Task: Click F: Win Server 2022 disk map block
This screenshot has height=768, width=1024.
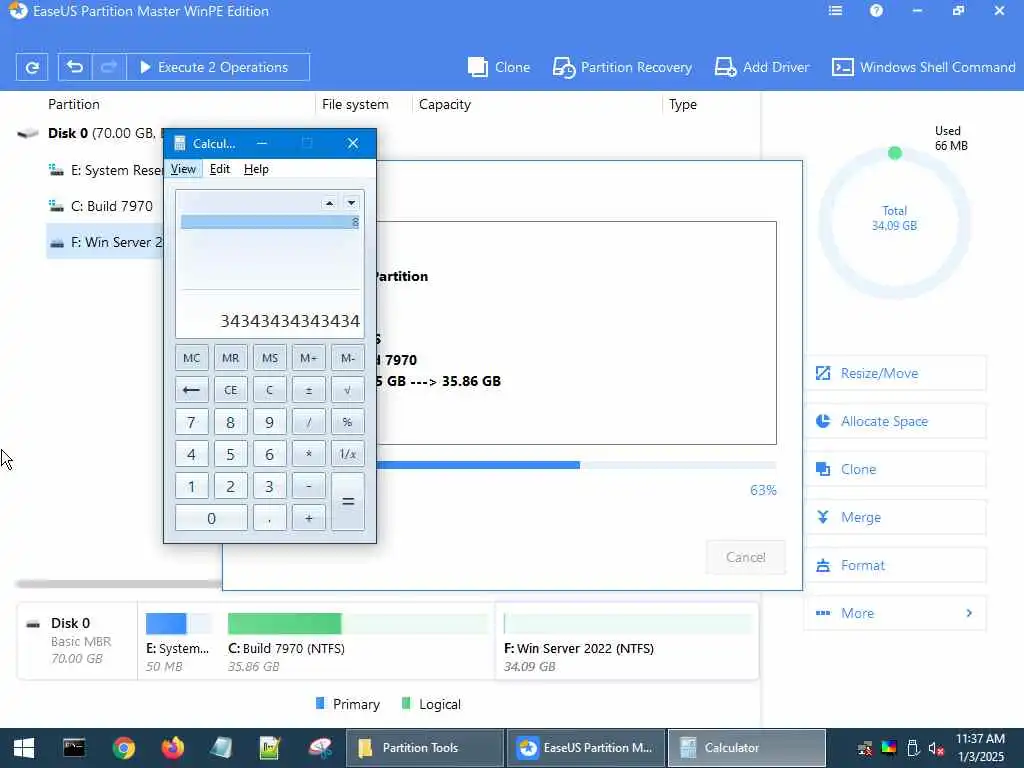Action: pos(627,641)
